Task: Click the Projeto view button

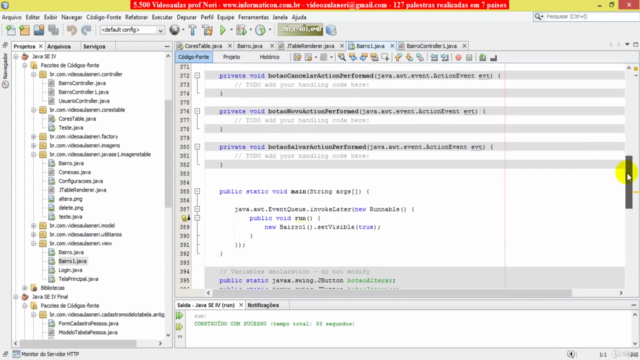Action: [x=231, y=57]
